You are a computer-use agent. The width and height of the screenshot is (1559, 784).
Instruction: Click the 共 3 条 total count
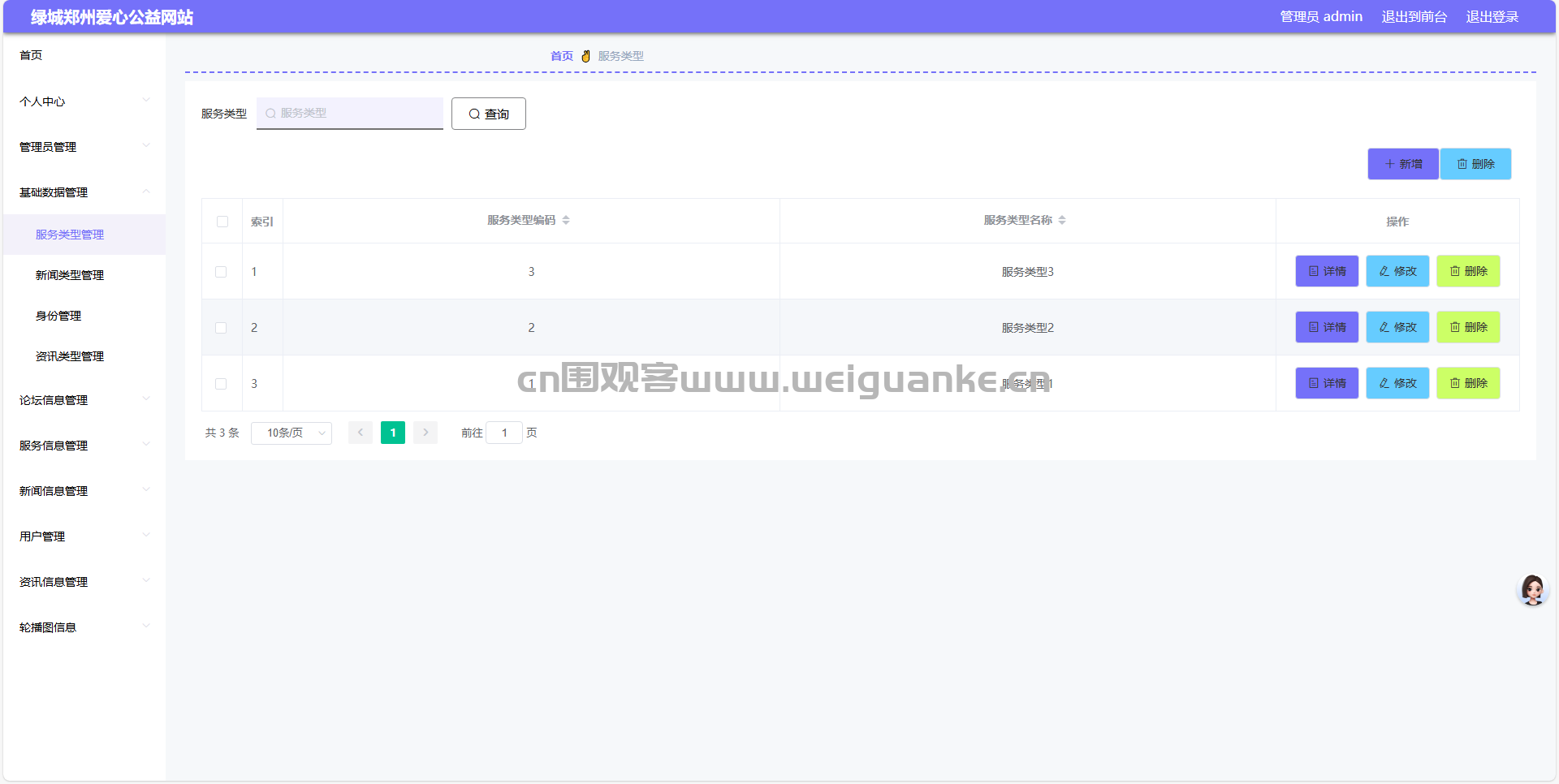tap(222, 433)
